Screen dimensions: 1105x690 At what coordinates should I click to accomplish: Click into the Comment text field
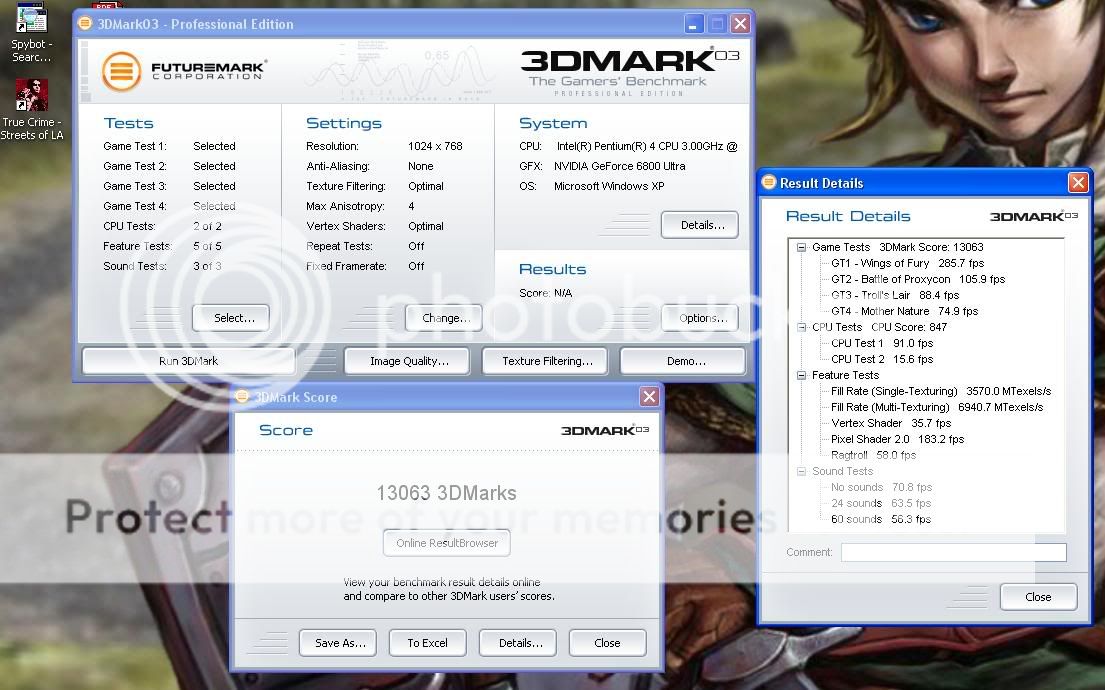[953, 552]
